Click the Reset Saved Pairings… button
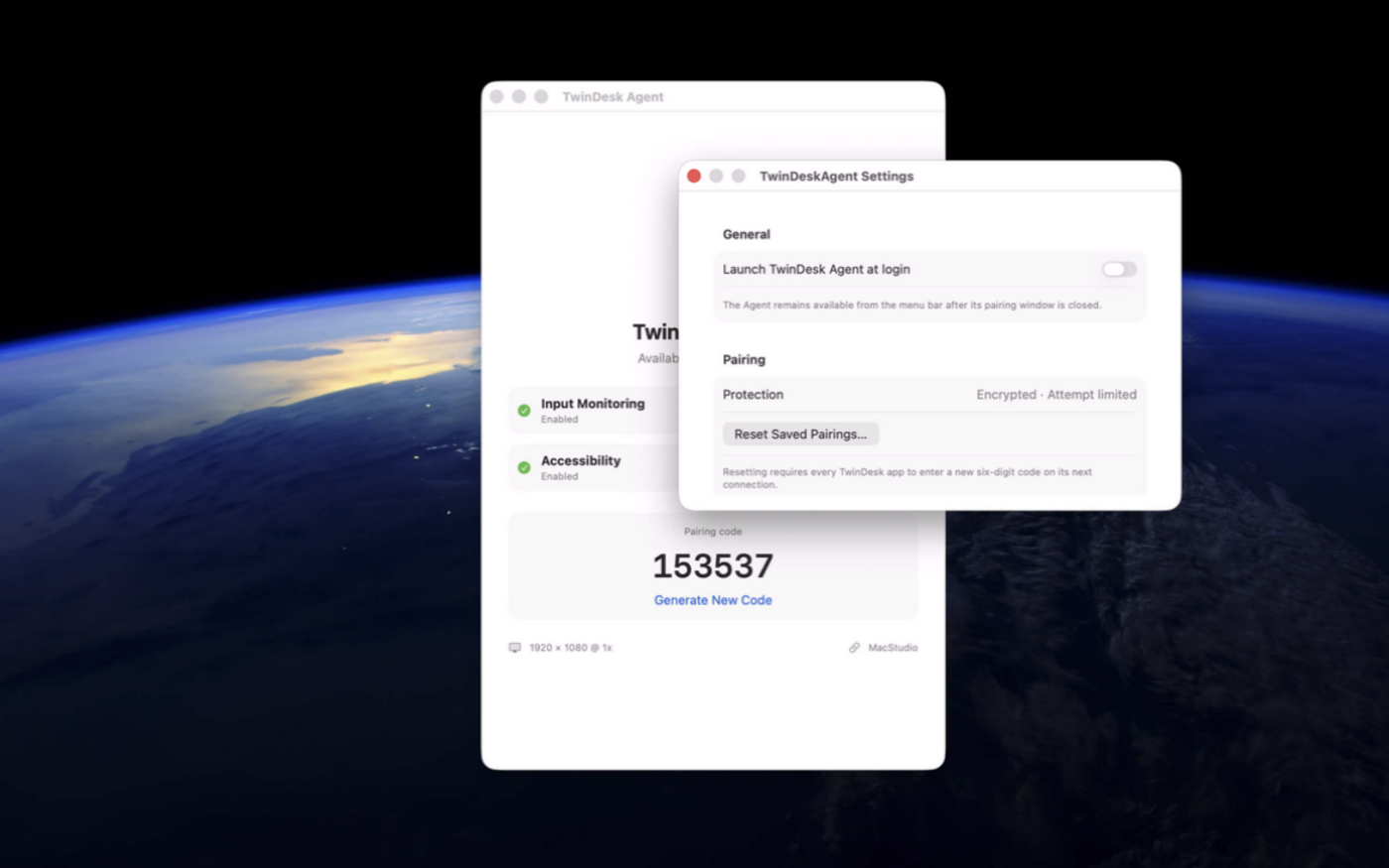Screen dimensions: 1389x868 pyautogui.click(x=801, y=434)
